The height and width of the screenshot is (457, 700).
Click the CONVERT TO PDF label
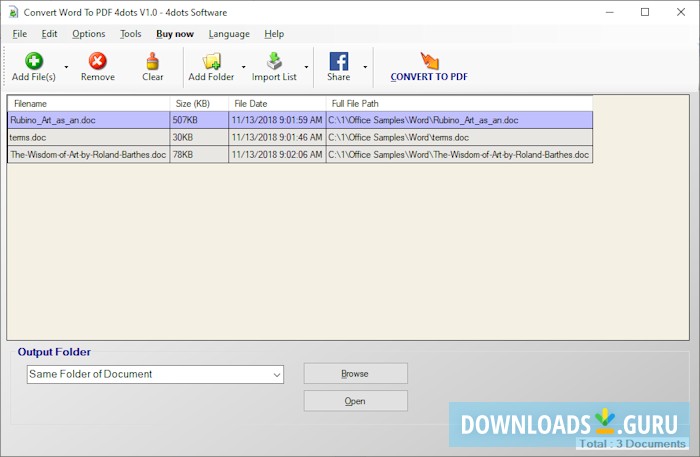(x=429, y=77)
